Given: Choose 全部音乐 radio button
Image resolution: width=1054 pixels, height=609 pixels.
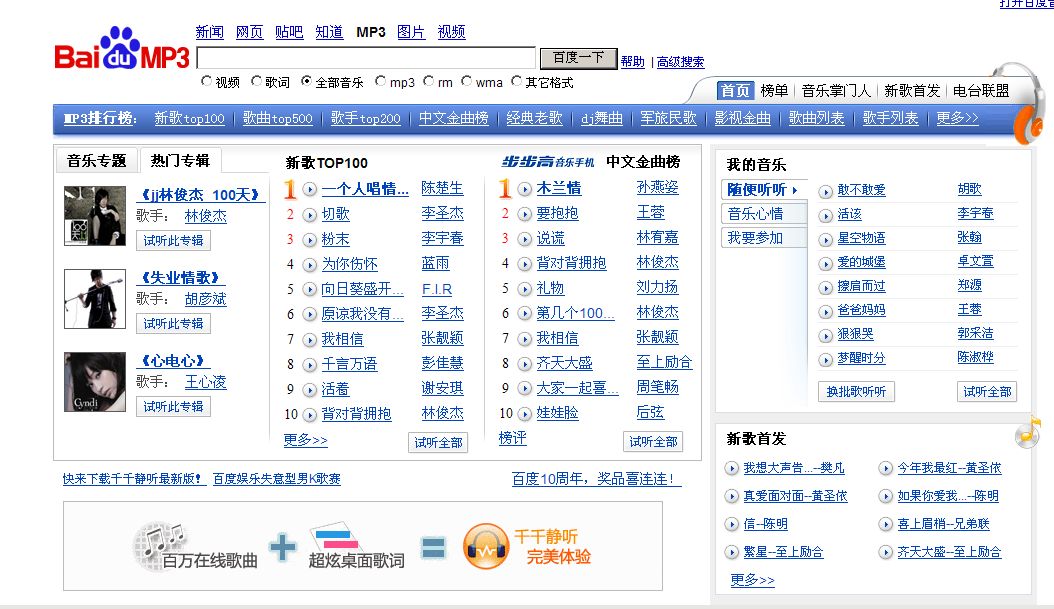Looking at the screenshot, I should 307,81.
